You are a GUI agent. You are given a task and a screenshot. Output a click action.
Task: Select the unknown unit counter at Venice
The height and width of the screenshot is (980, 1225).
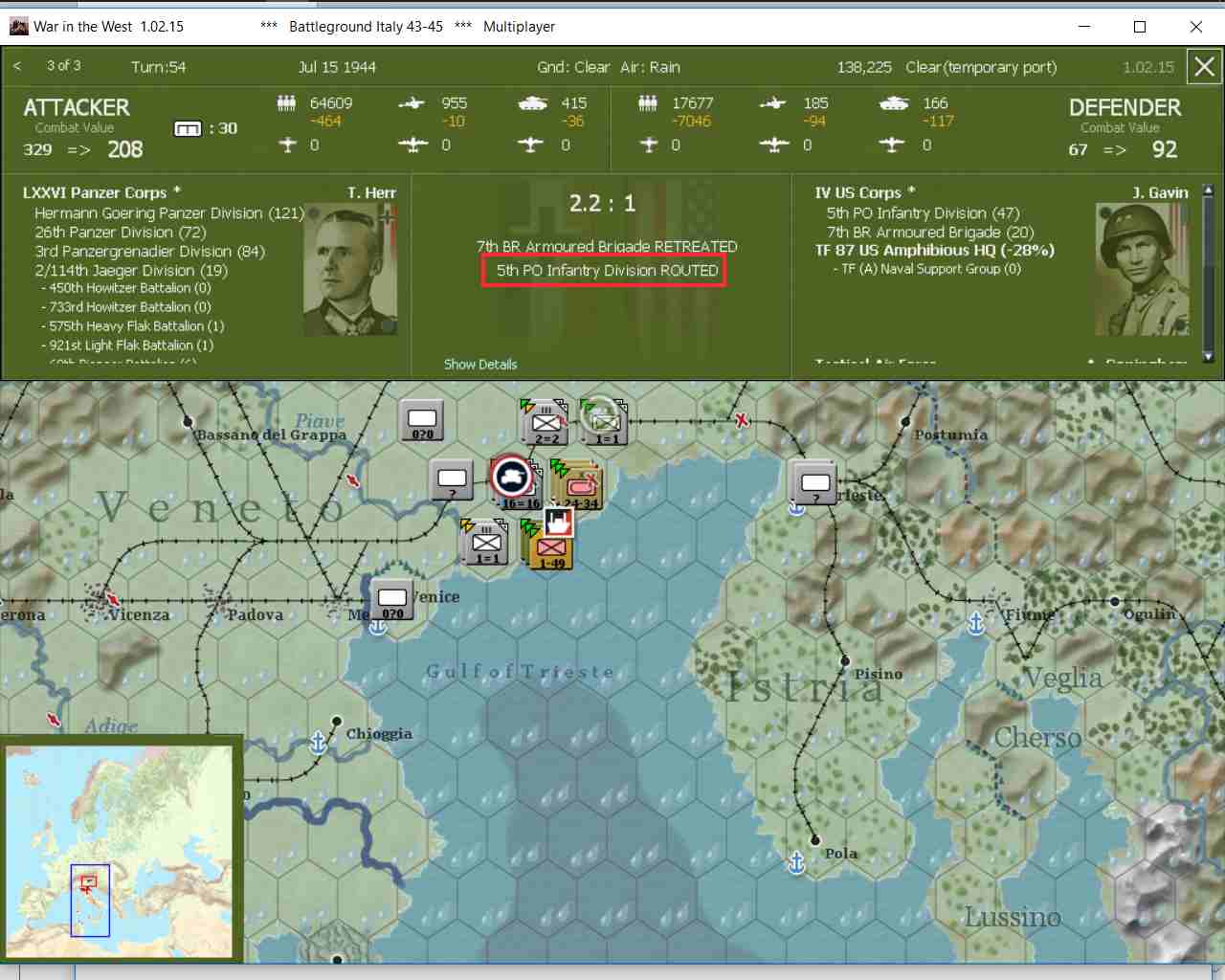392,600
